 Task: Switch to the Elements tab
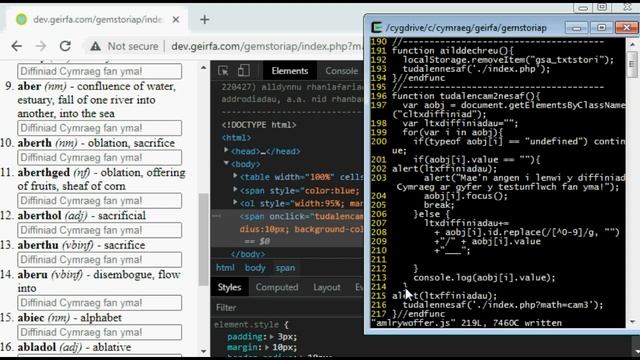click(x=289, y=71)
